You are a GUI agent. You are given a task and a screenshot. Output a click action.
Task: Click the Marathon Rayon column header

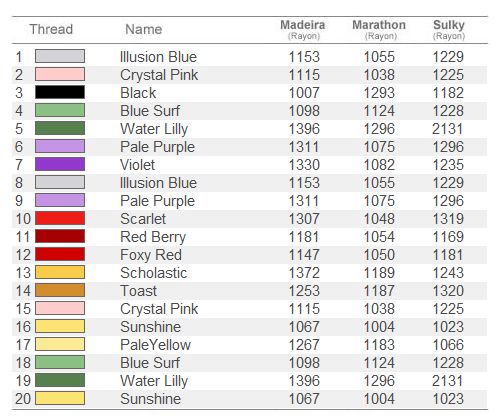pos(379,29)
